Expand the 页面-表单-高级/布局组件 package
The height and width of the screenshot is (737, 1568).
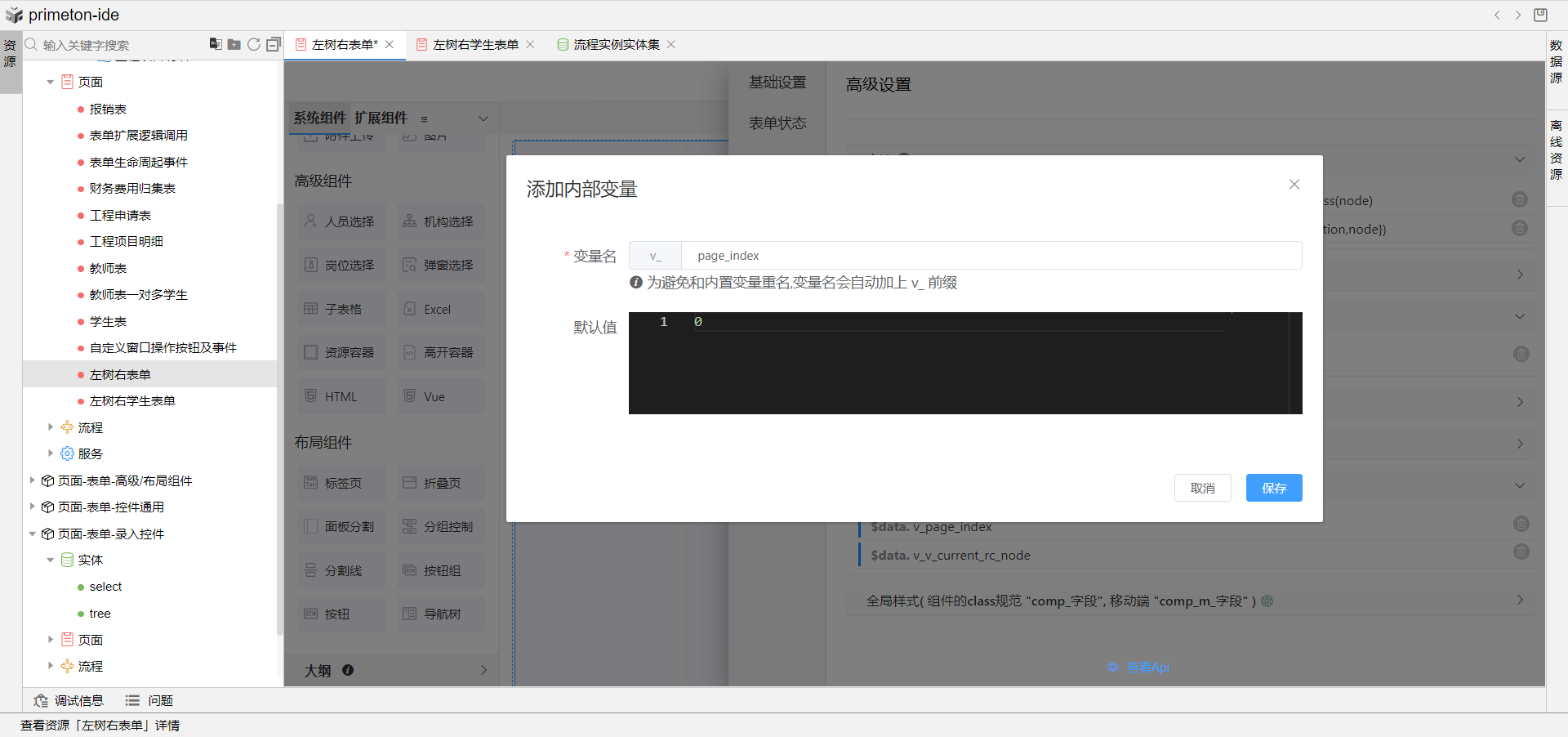(32, 480)
